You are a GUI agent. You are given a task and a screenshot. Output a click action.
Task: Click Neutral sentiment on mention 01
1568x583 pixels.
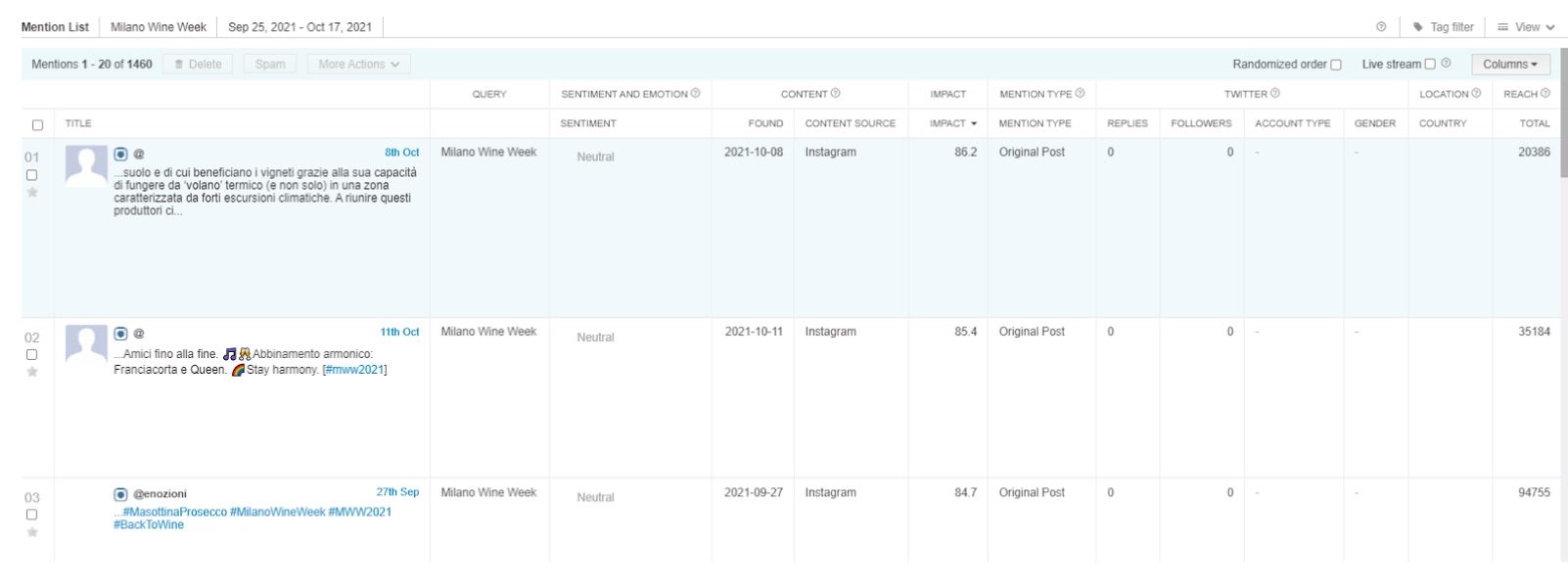(595, 157)
